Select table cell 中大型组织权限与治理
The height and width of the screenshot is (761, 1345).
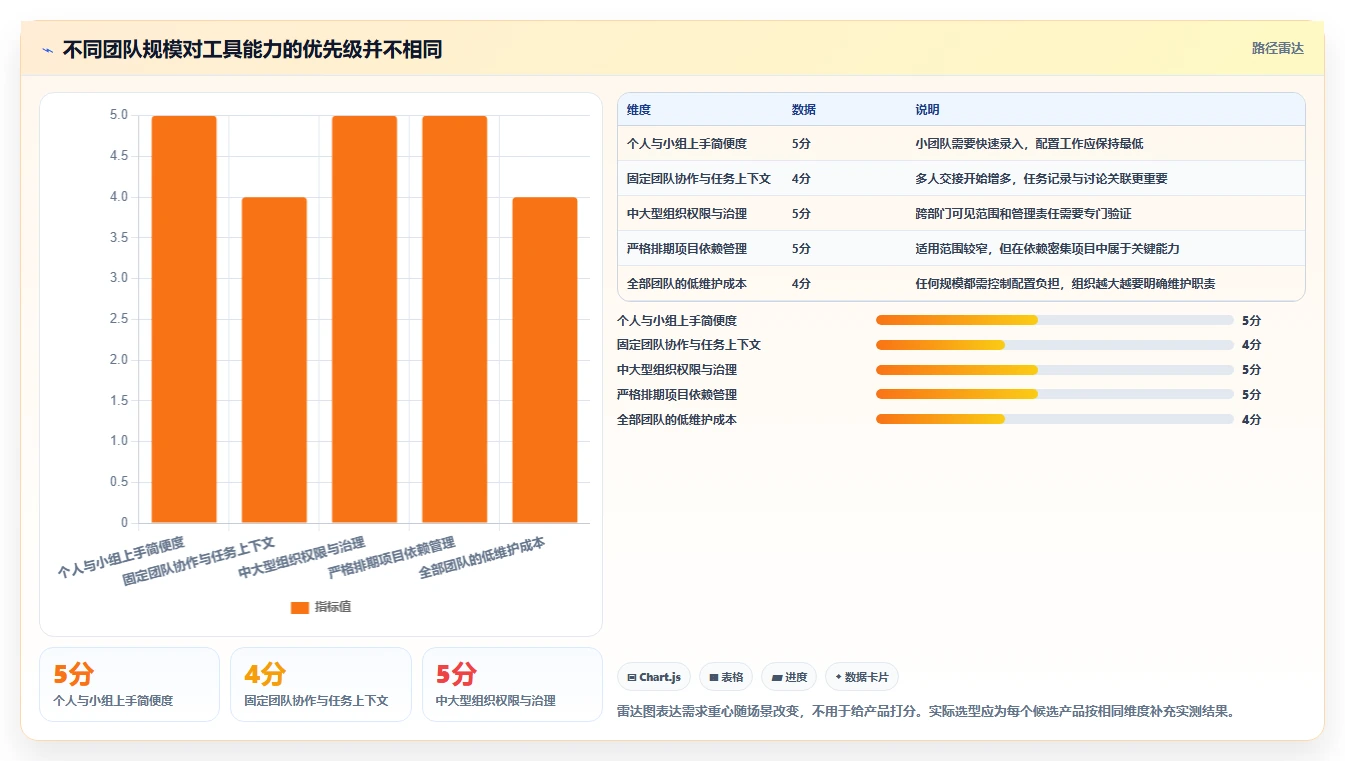click(687, 214)
